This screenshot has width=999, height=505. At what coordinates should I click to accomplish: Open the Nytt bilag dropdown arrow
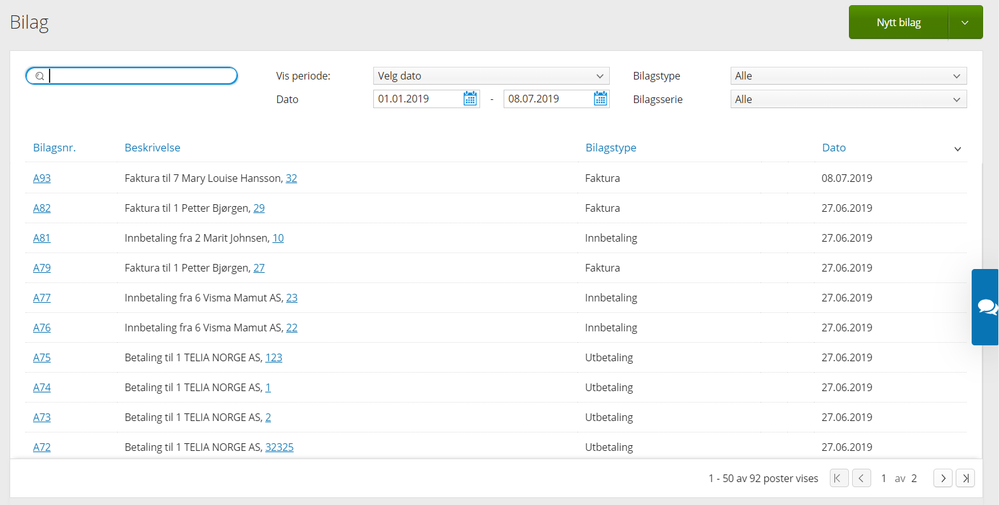(x=965, y=22)
